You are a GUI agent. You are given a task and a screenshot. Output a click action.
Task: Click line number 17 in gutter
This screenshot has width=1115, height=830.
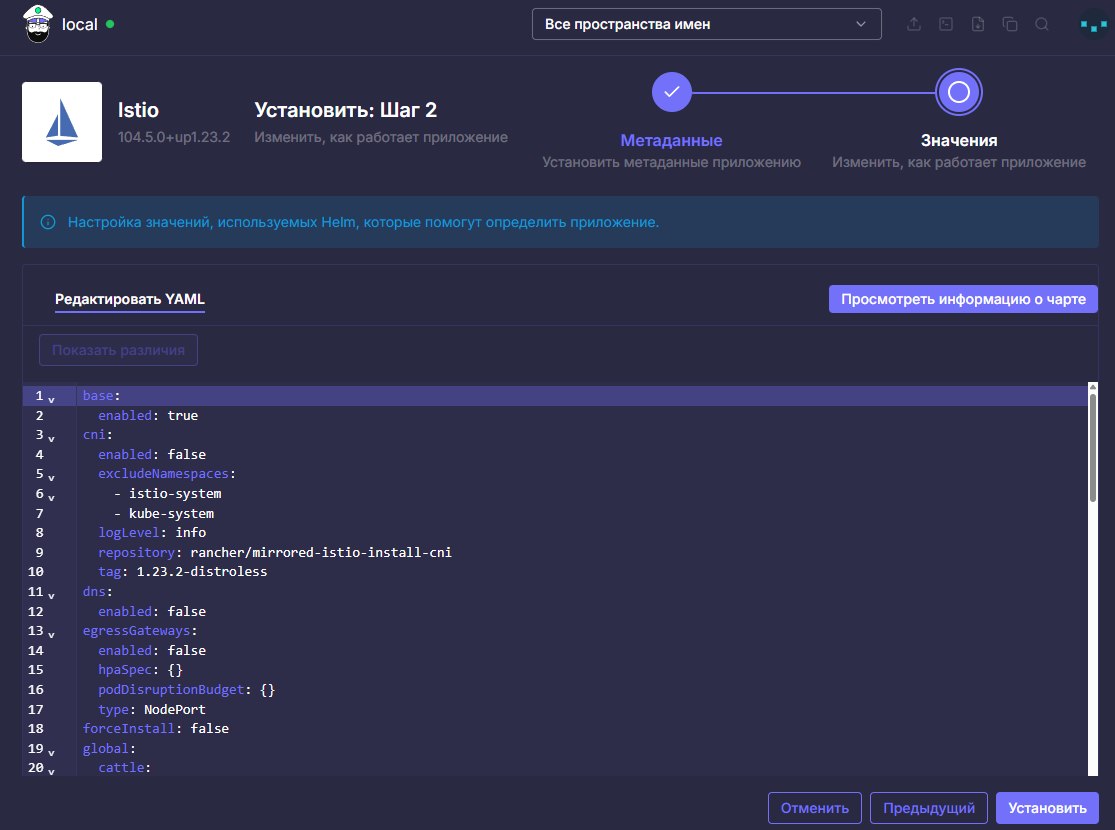36,710
